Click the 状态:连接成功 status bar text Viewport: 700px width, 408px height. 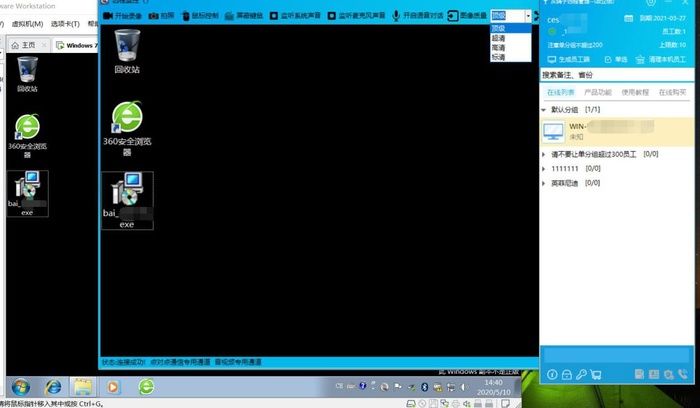tap(124, 362)
